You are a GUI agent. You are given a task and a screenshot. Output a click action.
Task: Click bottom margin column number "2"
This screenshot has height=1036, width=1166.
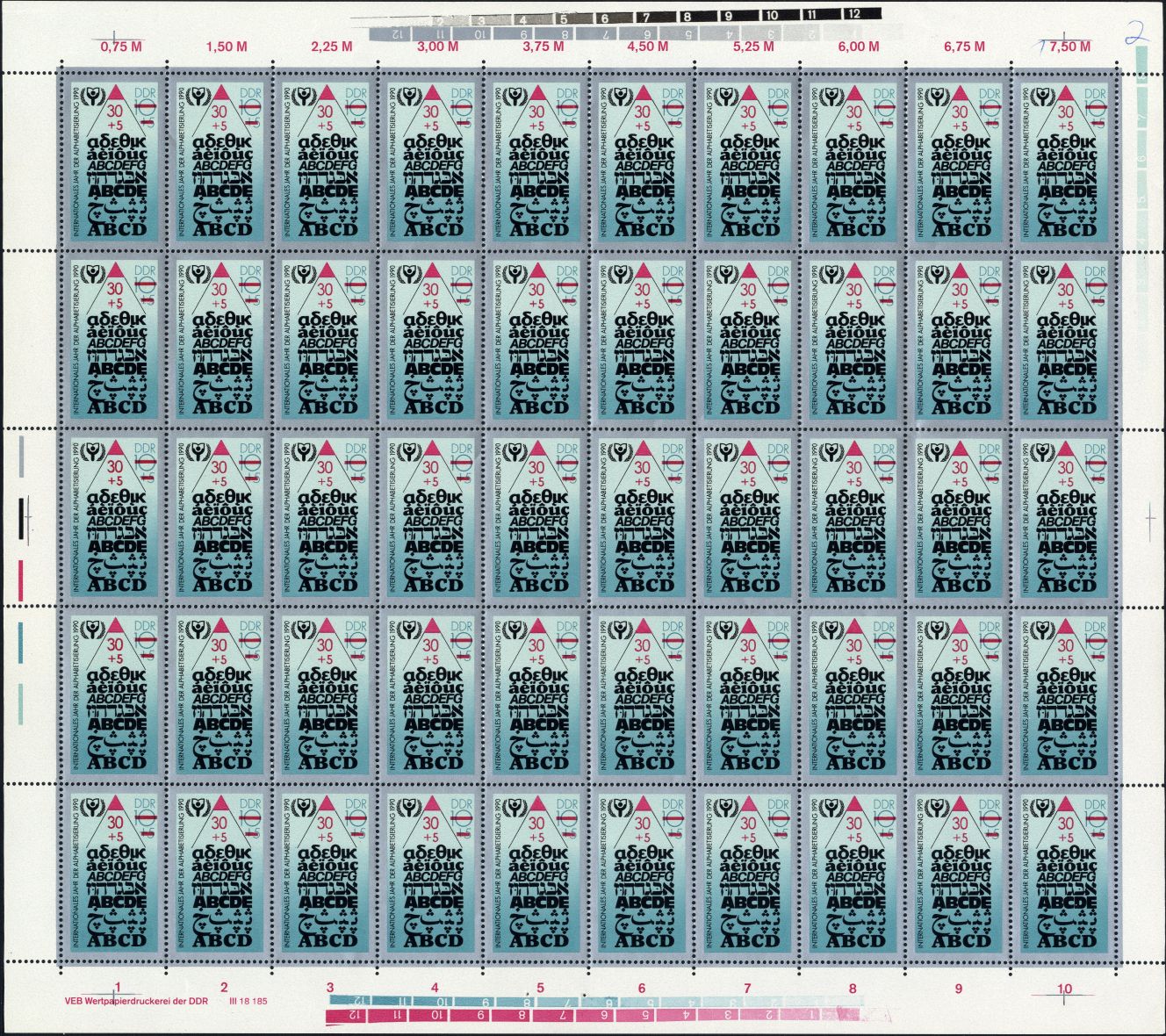click(x=224, y=988)
